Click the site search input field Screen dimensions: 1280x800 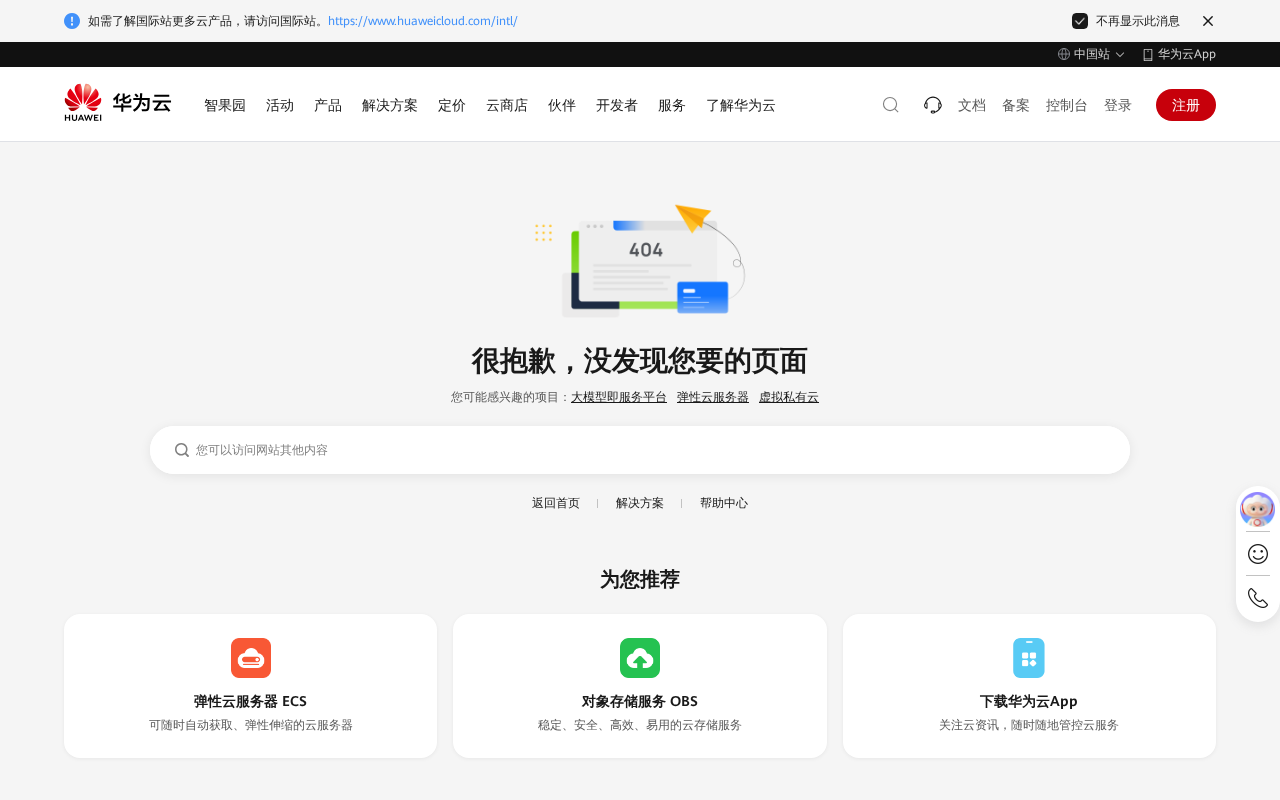(640, 450)
